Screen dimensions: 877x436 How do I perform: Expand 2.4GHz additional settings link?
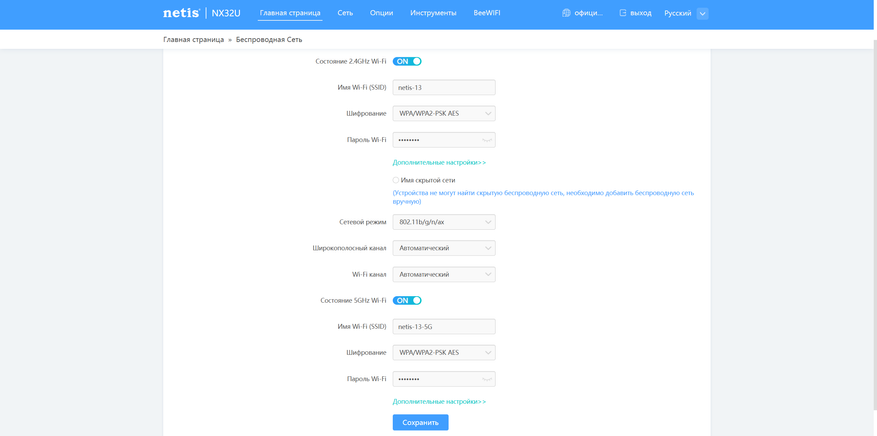tap(440, 163)
